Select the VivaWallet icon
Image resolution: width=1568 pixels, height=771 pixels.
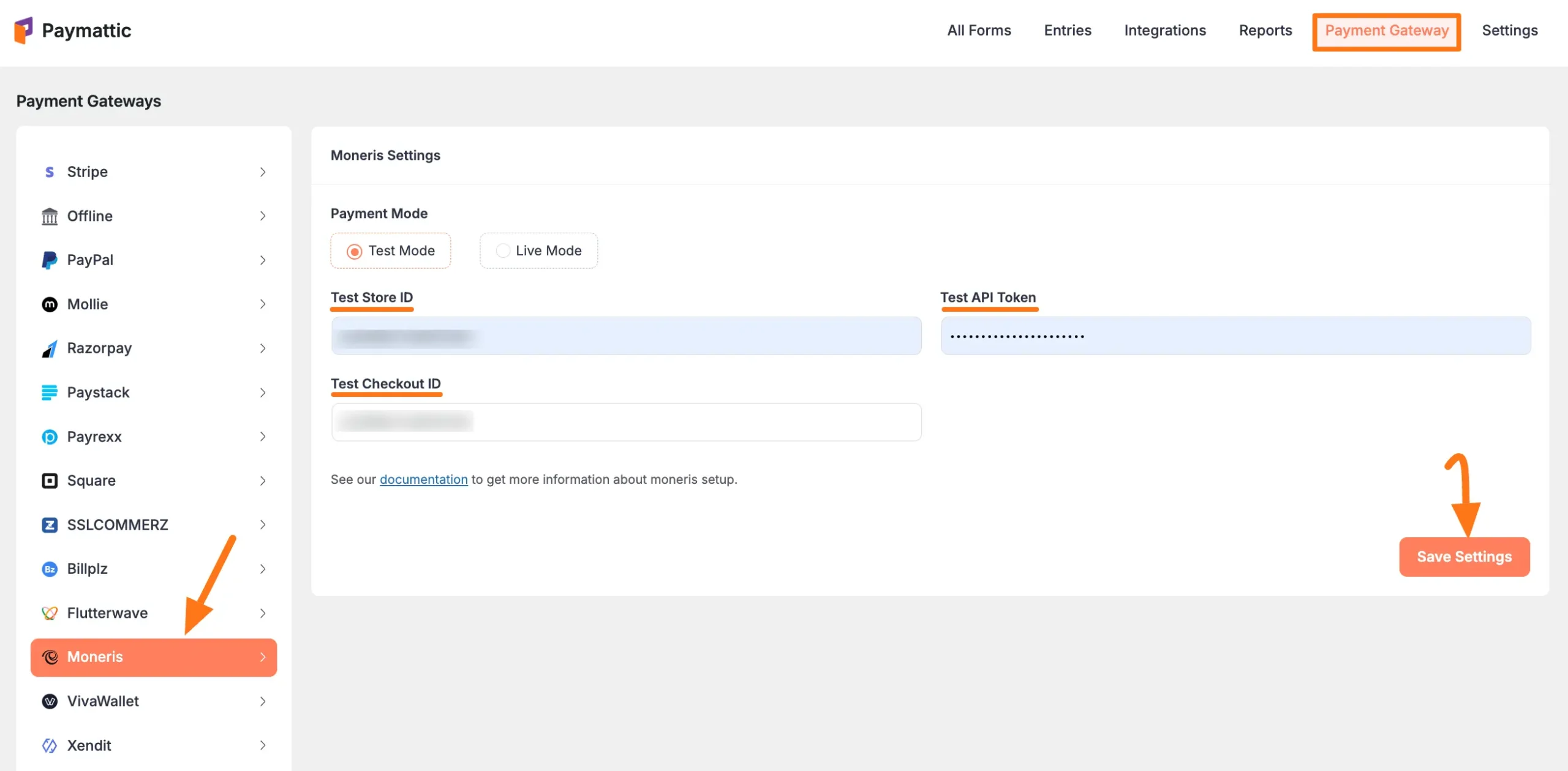[49, 701]
